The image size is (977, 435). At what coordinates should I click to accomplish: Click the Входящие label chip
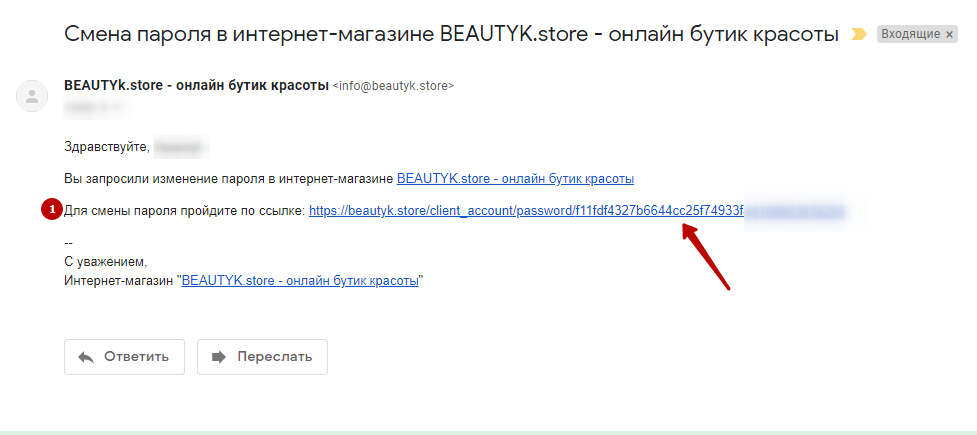(x=917, y=34)
